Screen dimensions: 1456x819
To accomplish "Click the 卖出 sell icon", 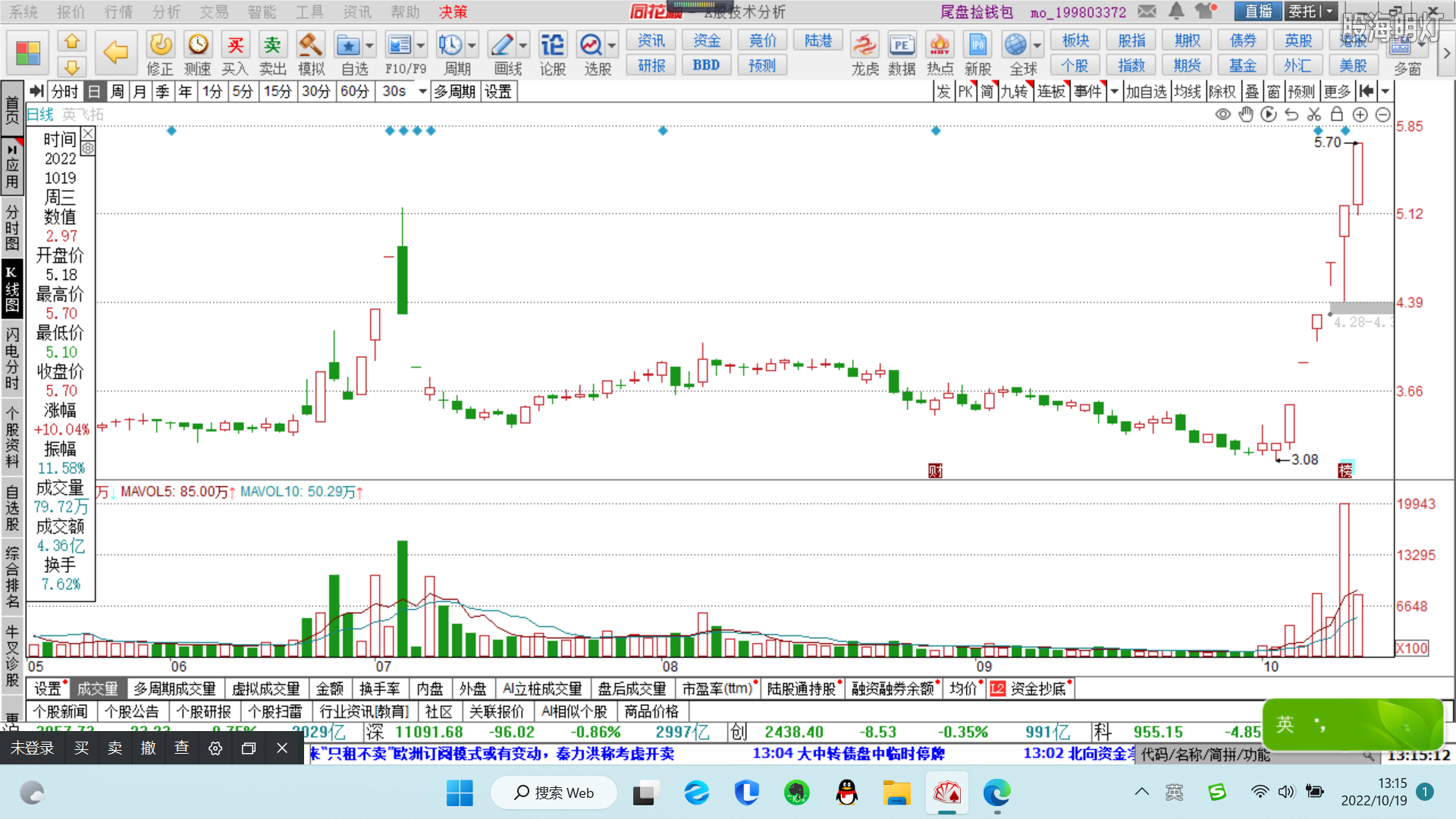I will [x=272, y=53].
